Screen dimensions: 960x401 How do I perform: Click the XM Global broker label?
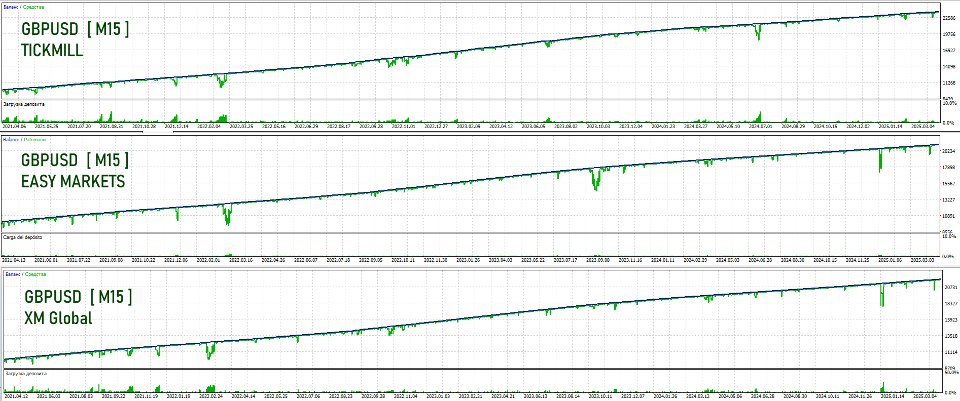click(58, 318)
